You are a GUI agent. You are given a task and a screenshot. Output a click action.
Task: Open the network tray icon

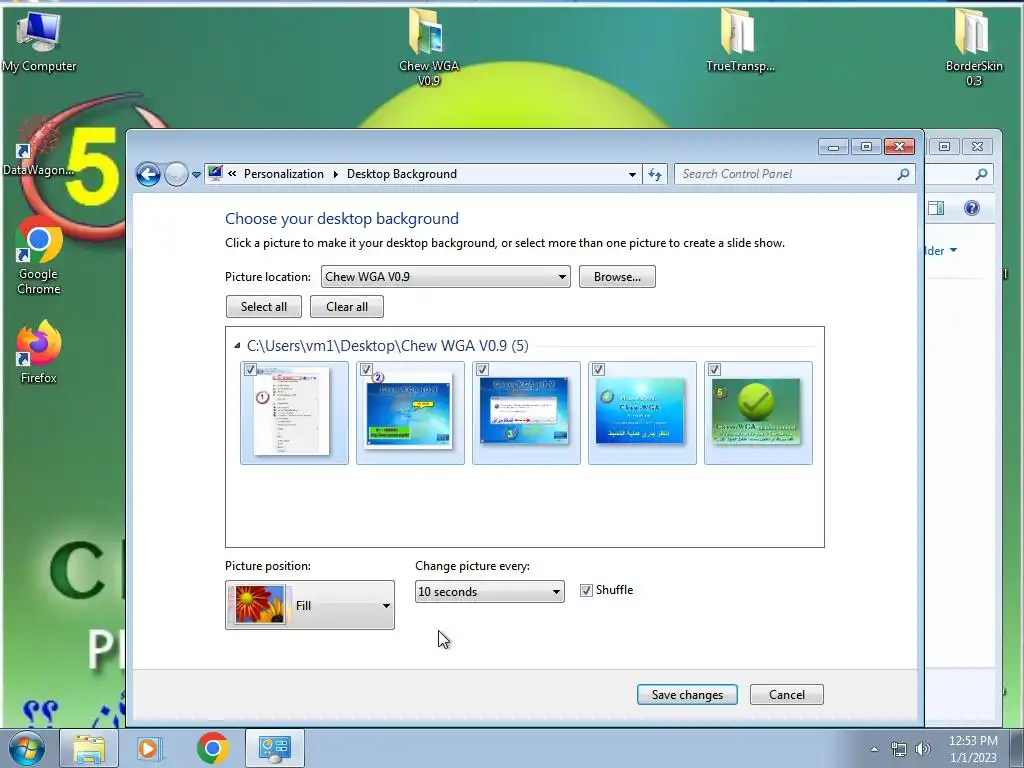(899, 749)
